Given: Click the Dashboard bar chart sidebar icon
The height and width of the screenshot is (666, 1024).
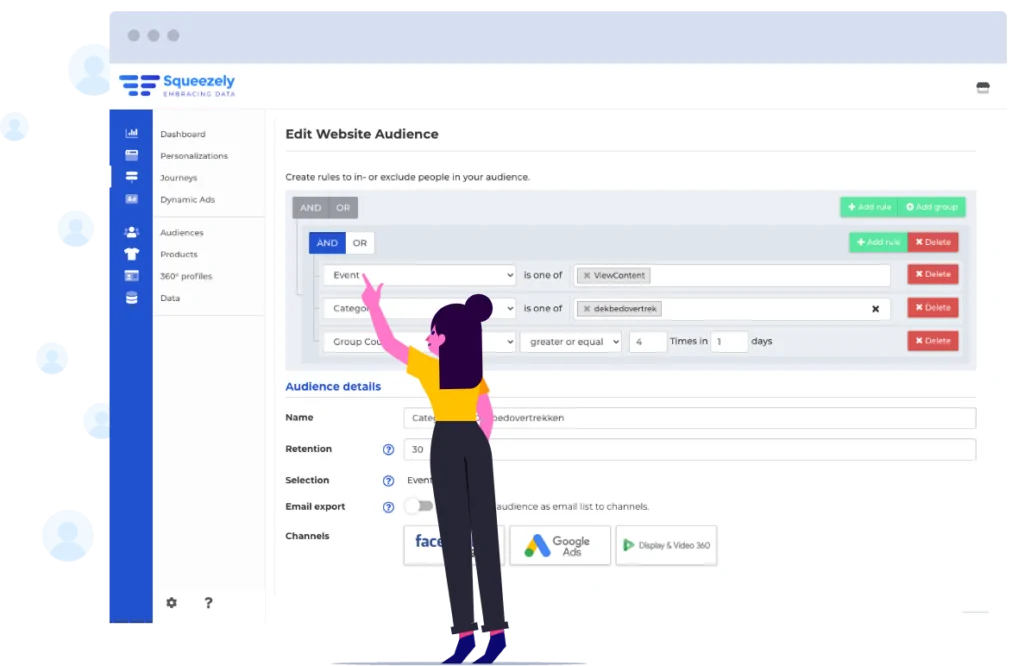Looking at the screenshot, I should tap(131, 134).
